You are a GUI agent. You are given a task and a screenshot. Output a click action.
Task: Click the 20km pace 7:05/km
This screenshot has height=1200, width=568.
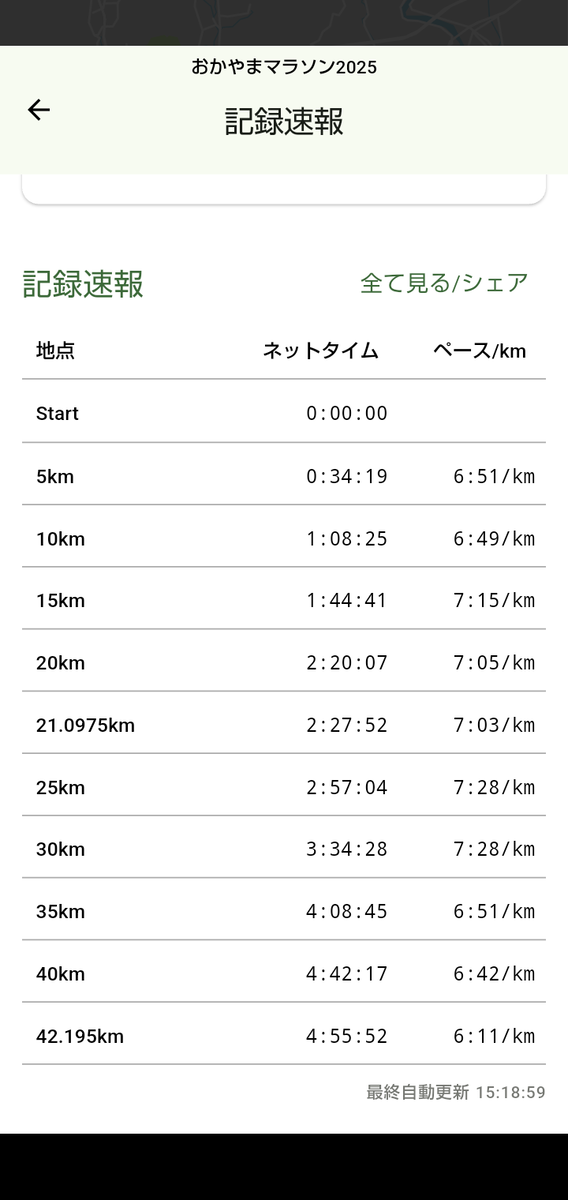[494, 663]
